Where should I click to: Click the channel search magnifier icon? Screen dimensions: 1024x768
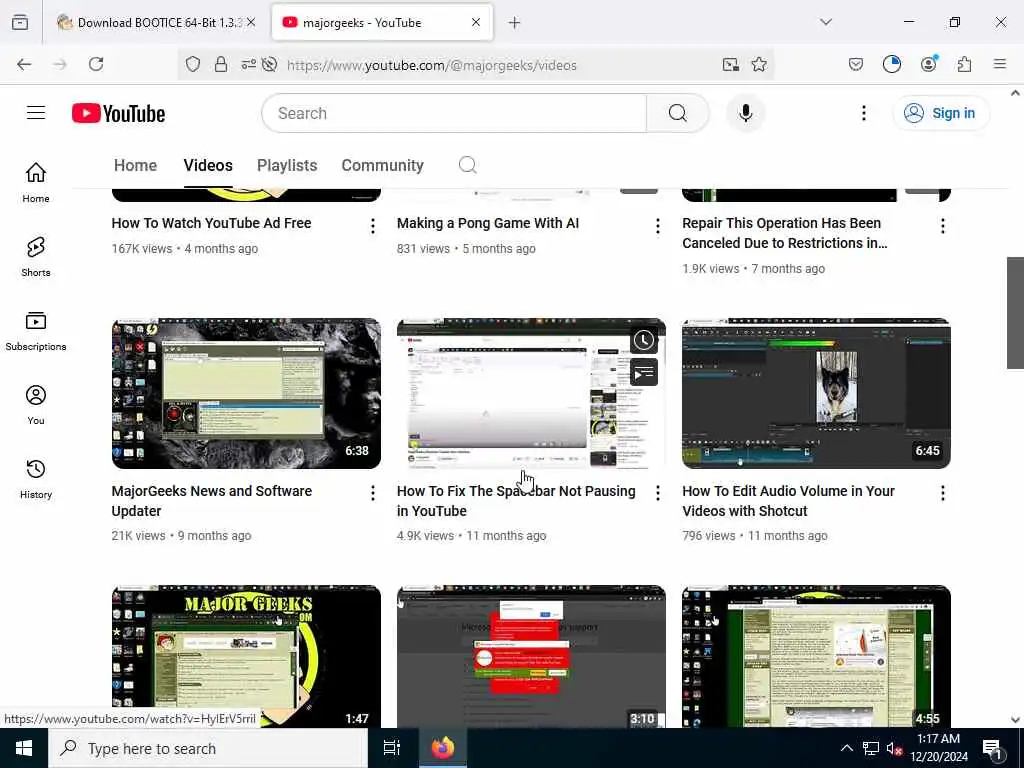click(468, 165)
